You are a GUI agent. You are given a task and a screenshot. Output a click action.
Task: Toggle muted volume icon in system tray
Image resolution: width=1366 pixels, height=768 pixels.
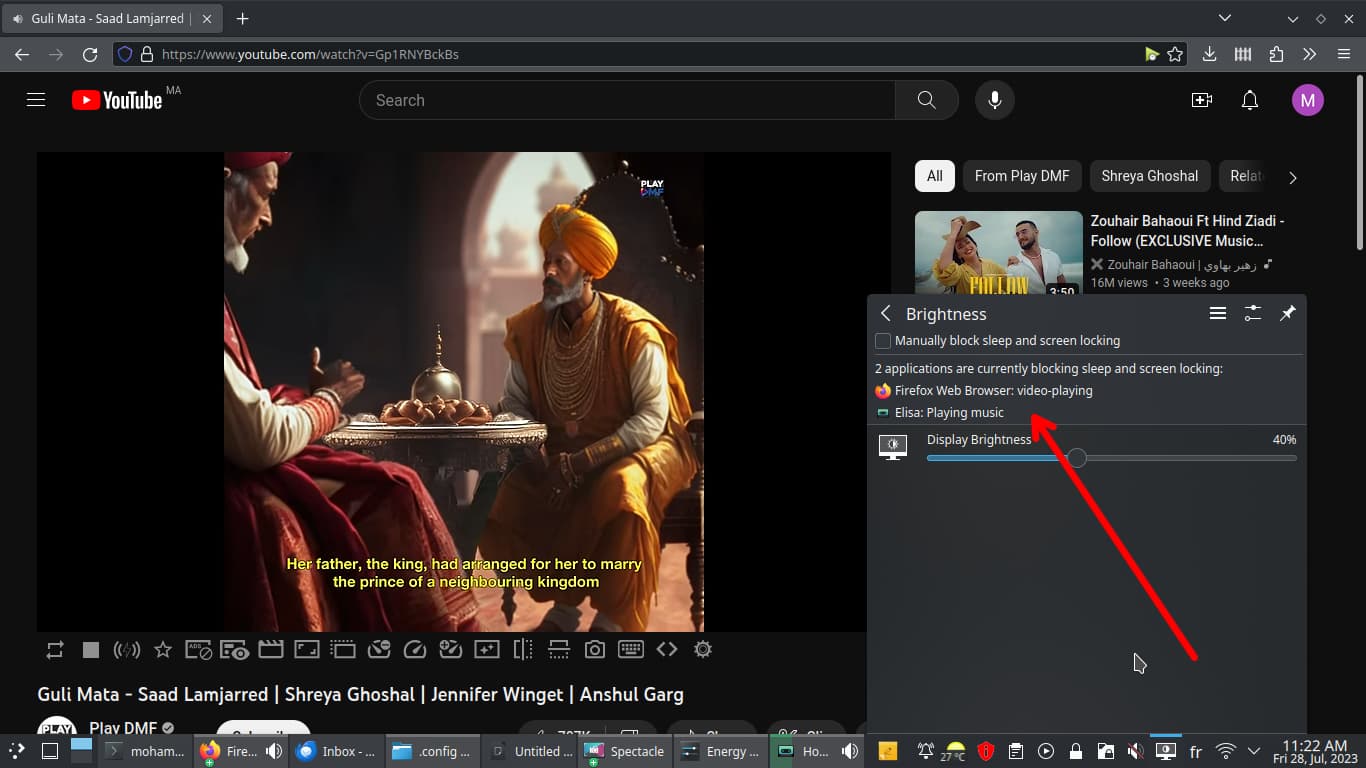point(1135,751)
